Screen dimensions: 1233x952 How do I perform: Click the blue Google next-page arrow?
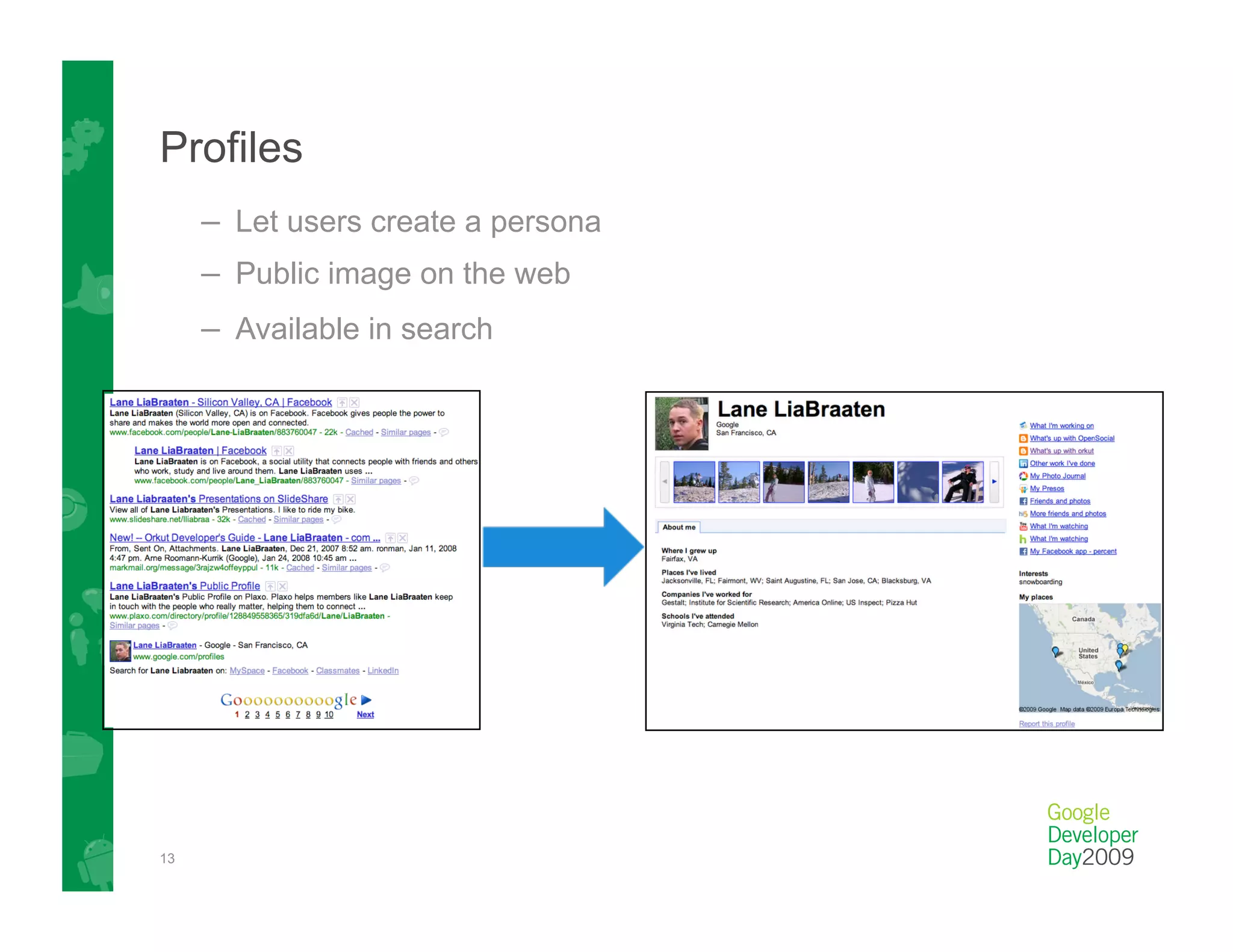(x=367, y=700)
